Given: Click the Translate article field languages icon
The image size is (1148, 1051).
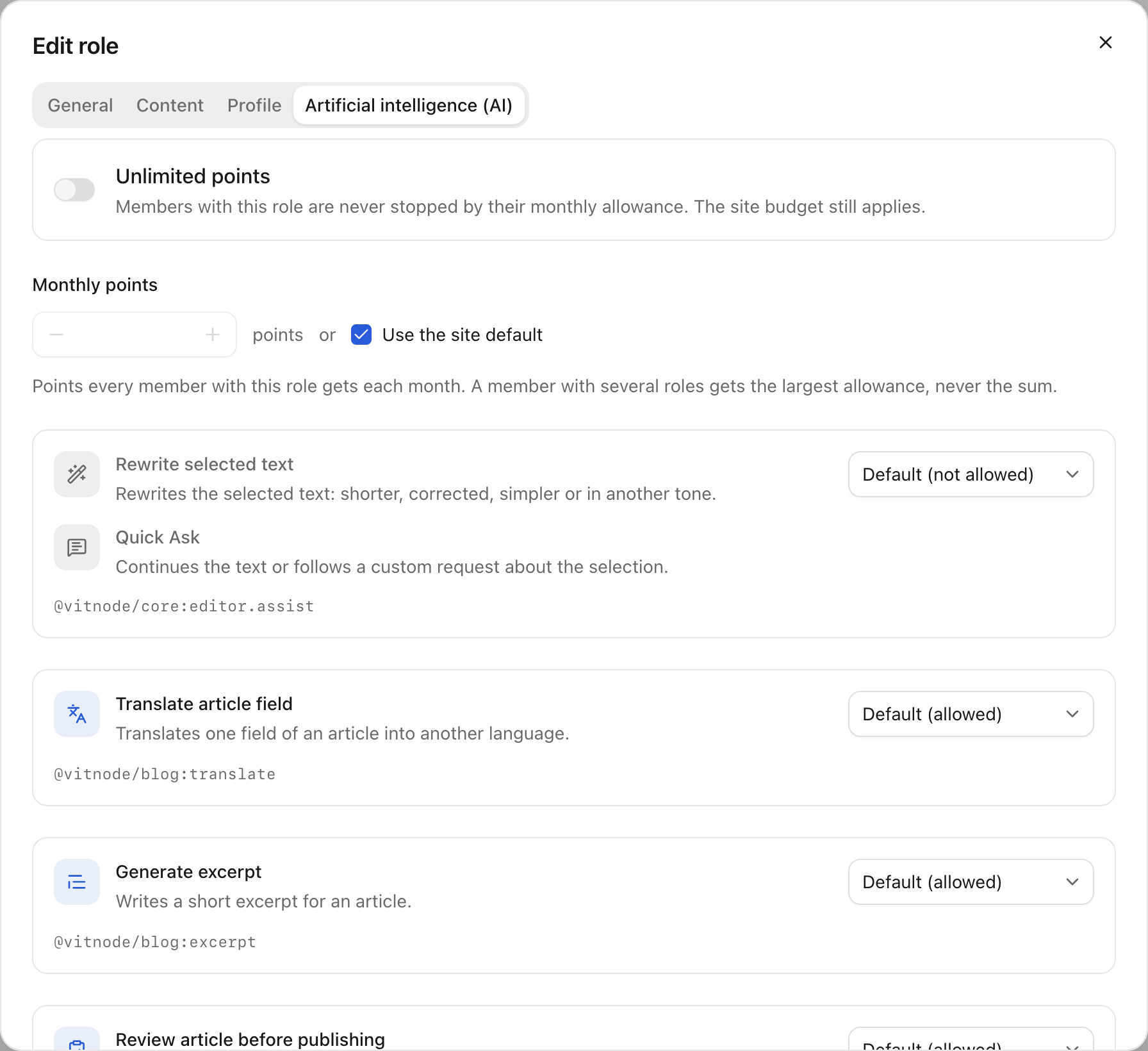Looking at the screenshot, I should pyautogui.click(x=77, y=714).
